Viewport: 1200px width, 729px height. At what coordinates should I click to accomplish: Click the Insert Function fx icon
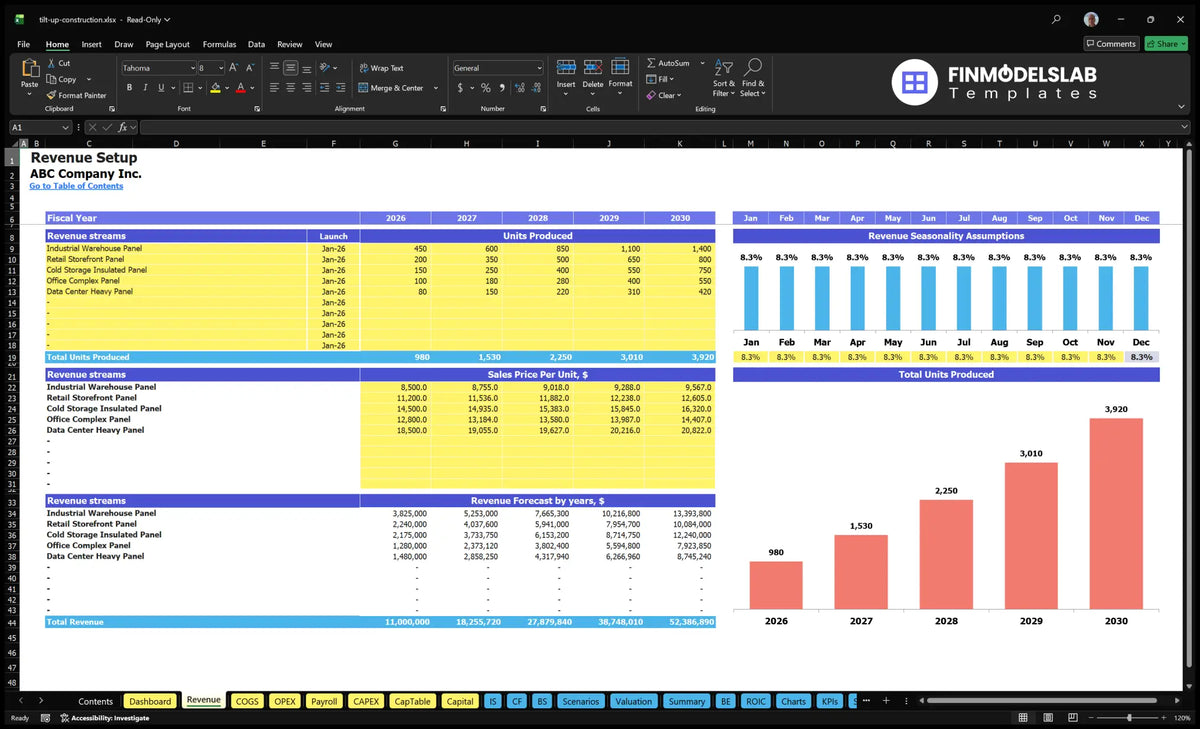(x=122, y=128)
